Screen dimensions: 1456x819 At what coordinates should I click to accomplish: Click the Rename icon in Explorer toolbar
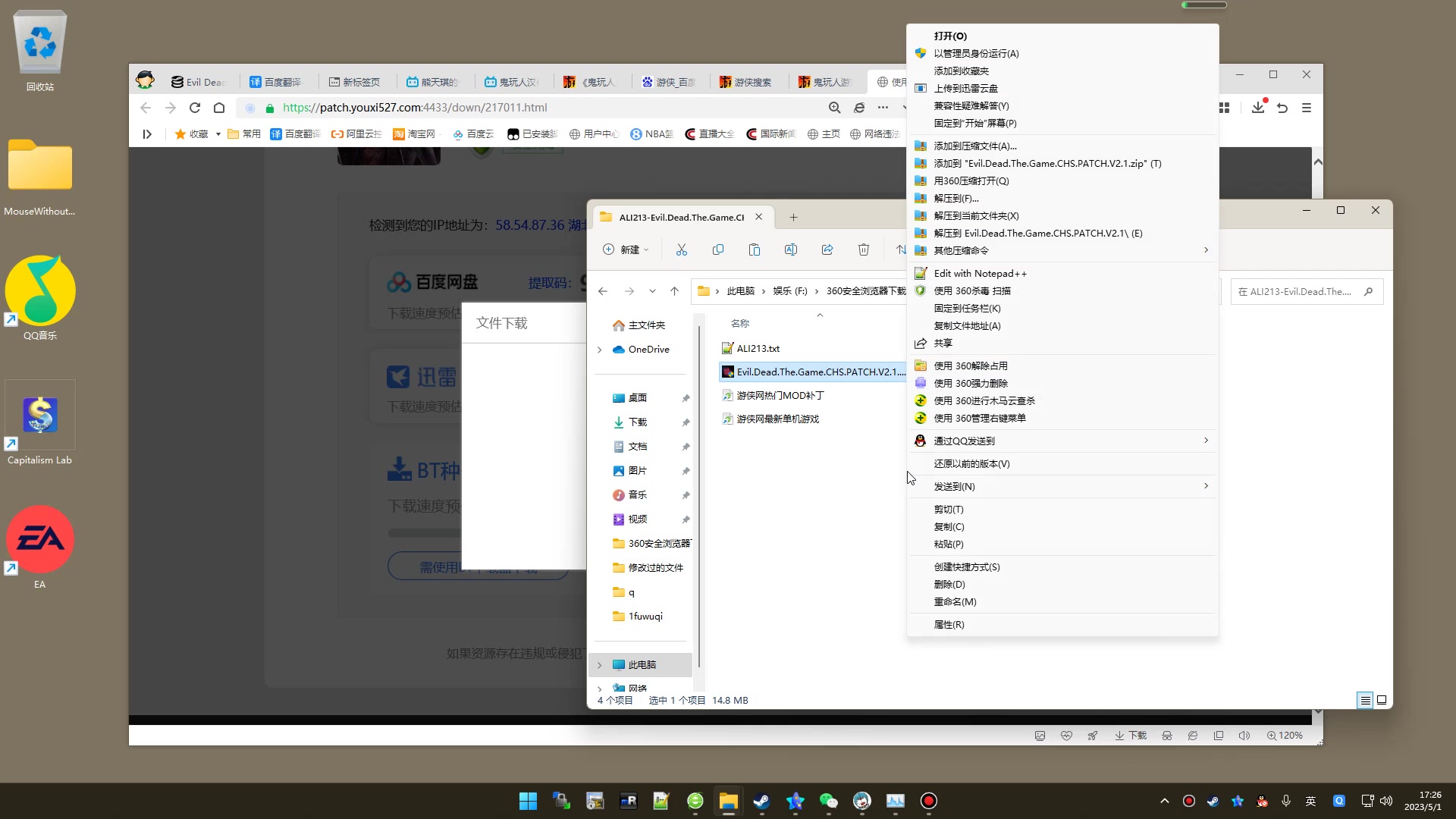click(x=790, y=249)
